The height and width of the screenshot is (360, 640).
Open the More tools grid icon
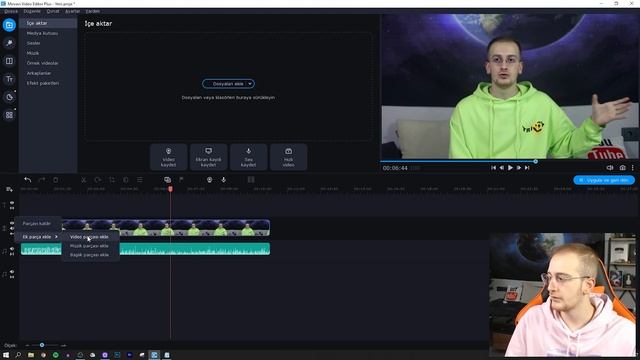coord(9,115)
